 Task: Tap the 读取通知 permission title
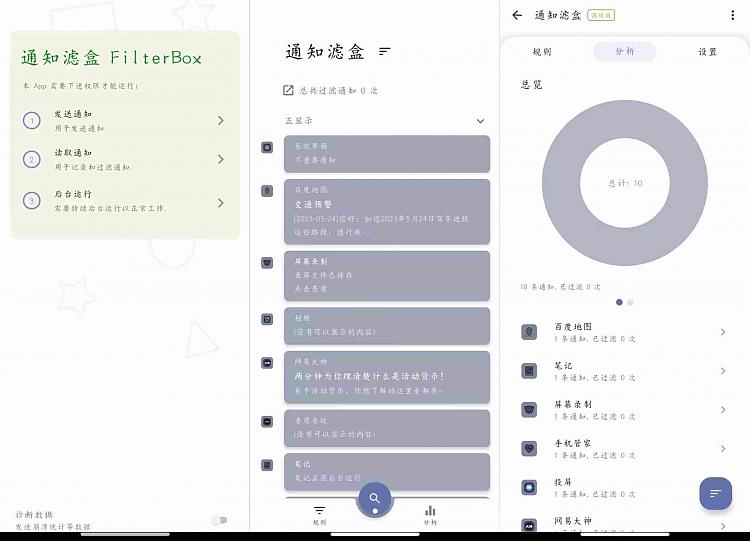pos(73,153)
